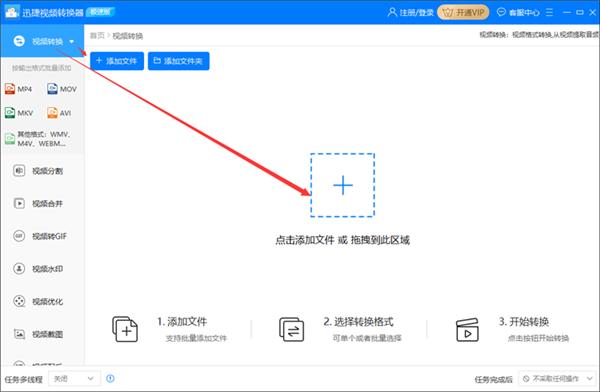Image resolution: width=600 pixels, height=392 pixels.
Task: Click the plus icon in the dashed drop area
Action: click(x=343, y=185)
